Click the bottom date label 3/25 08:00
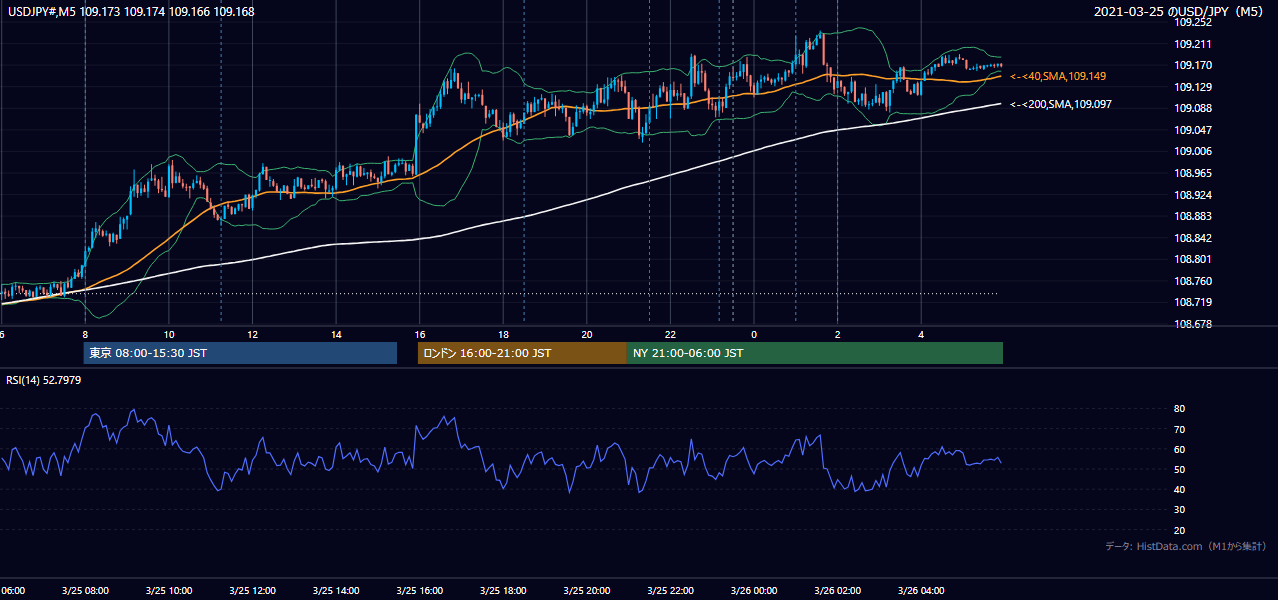The image size is (1278, 600). point(84,591)
